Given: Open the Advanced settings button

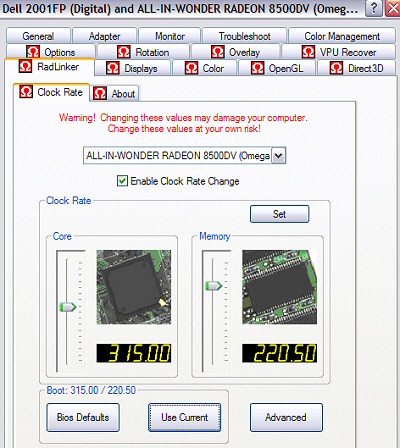Looking at the screenshot, I should [286, 417].
